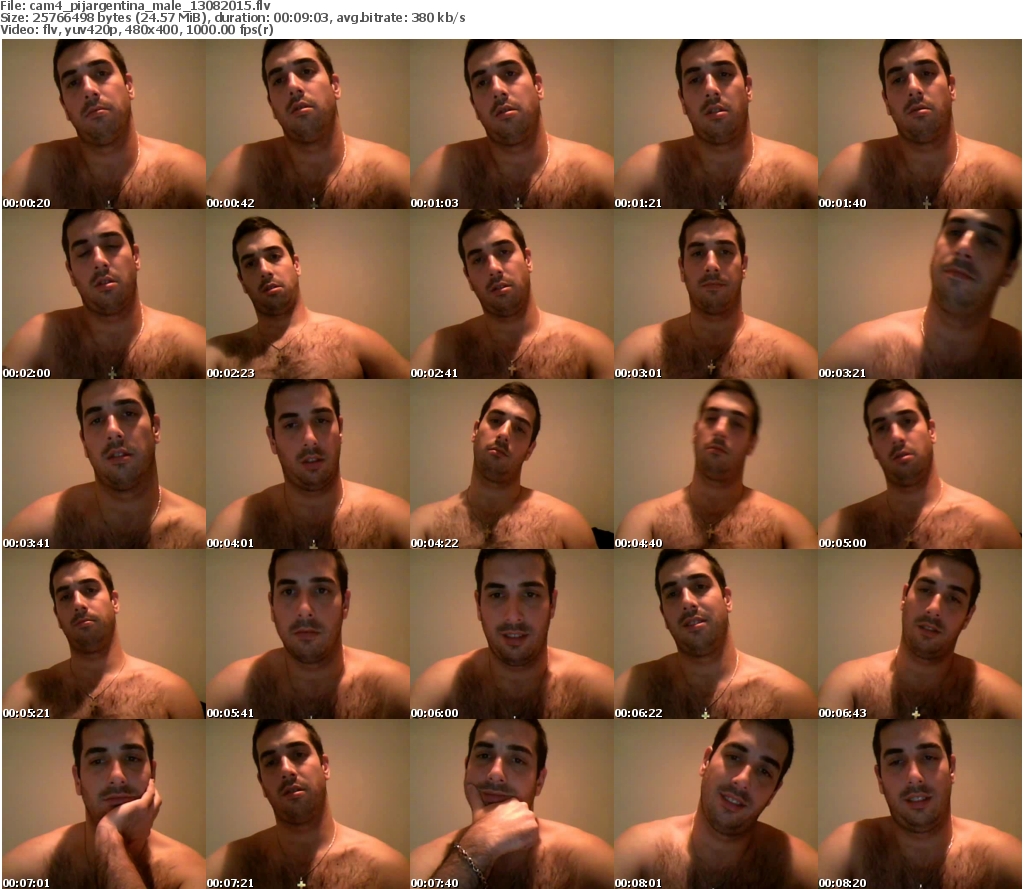
Task: Open the thumbnail stamped 00:01:03
Action: (511, 124)
